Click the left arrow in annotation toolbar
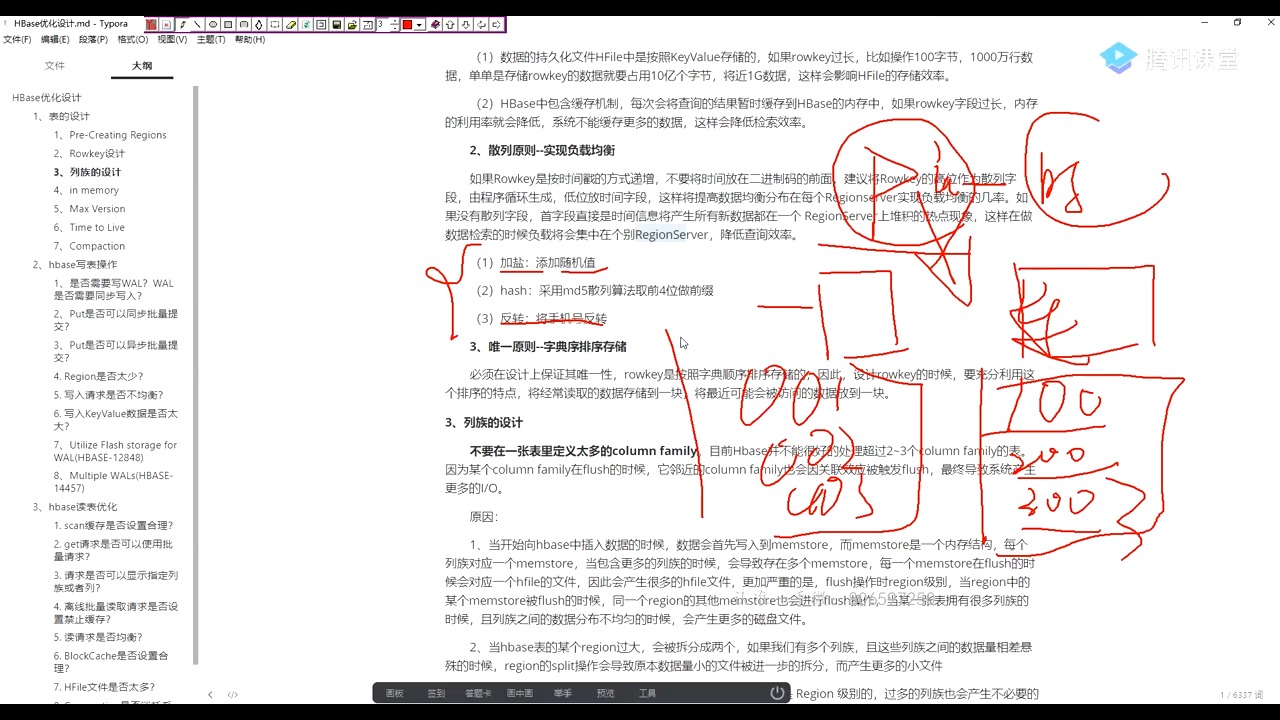1280x720 pixels. [481, 24]
